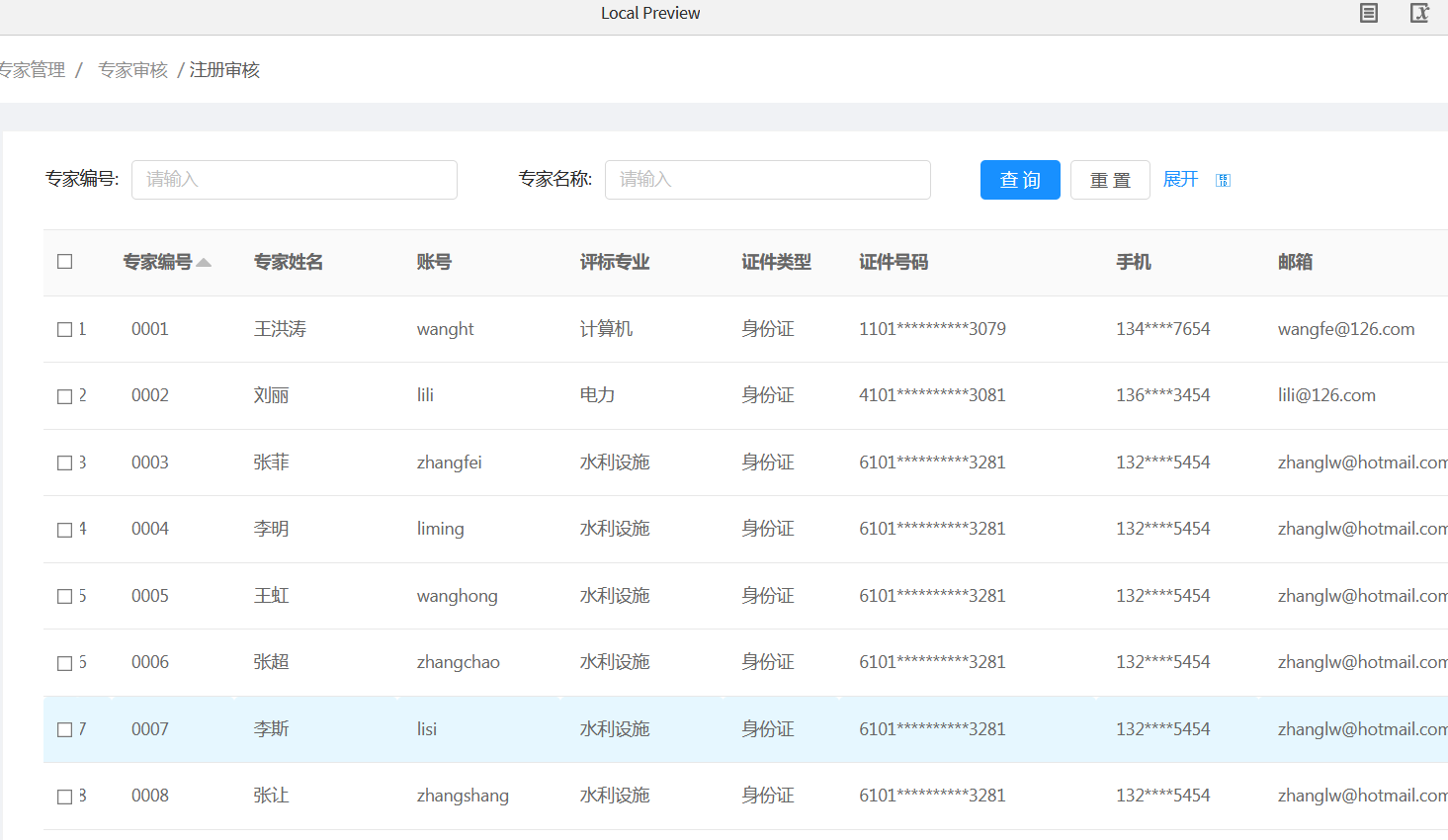Viewport: 1448px width, 840px height.
Task: Expand more filters via 展开 link
Action: (x=1180, y=179)
